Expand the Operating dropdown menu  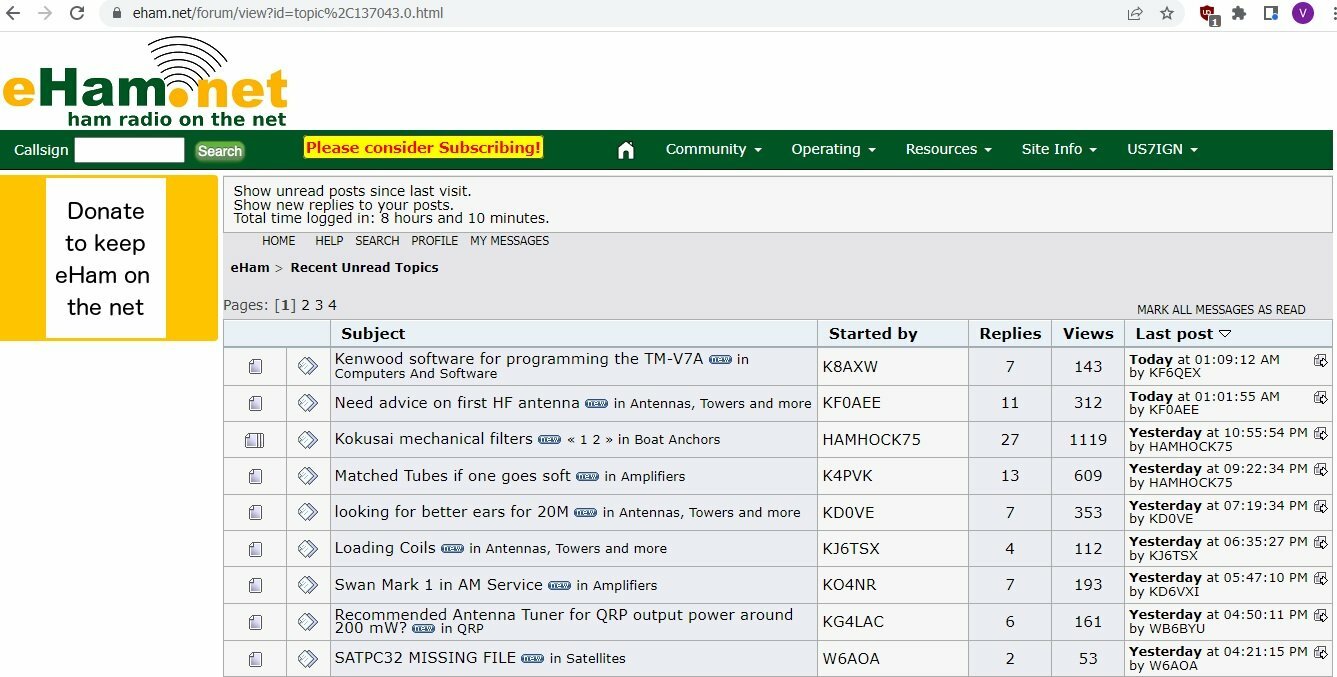click(x=832, y=149)
